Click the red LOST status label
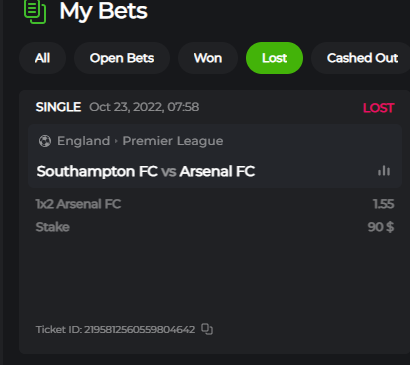This screenshot has width=410, height=365. click(379, 108)
